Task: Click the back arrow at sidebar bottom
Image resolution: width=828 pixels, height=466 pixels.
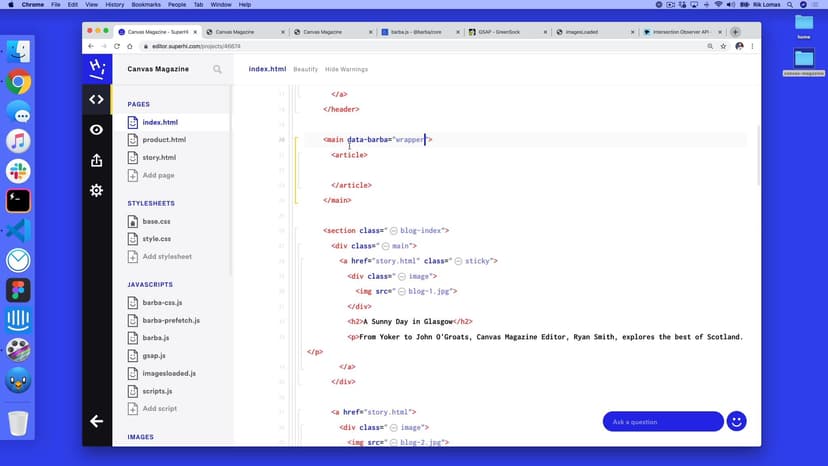Action: (96, 421)
